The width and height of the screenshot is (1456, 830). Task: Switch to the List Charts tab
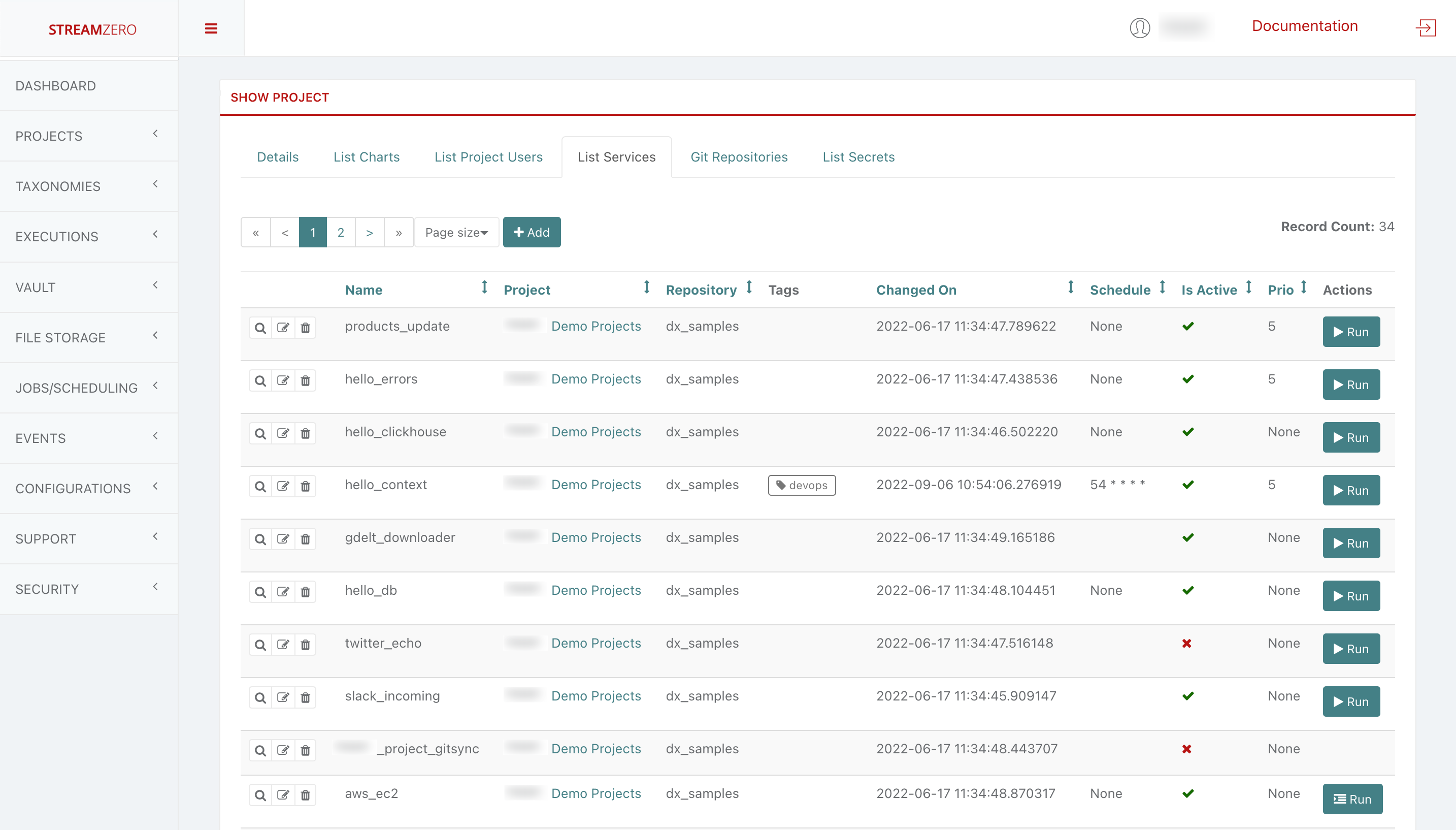click(x=366, y=157)
